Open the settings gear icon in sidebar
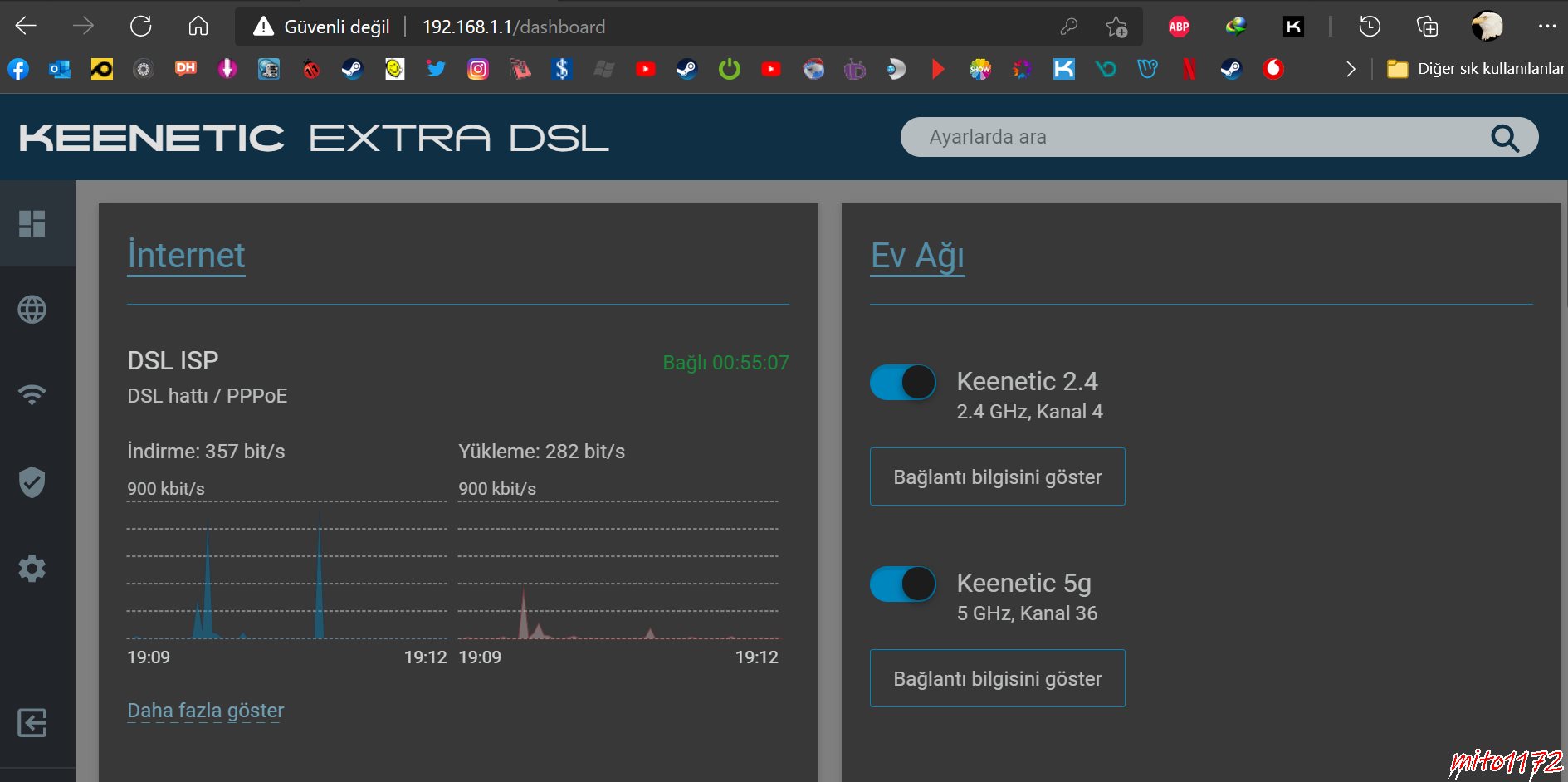This screenshot has width=1568, height=782. (32, 569)
